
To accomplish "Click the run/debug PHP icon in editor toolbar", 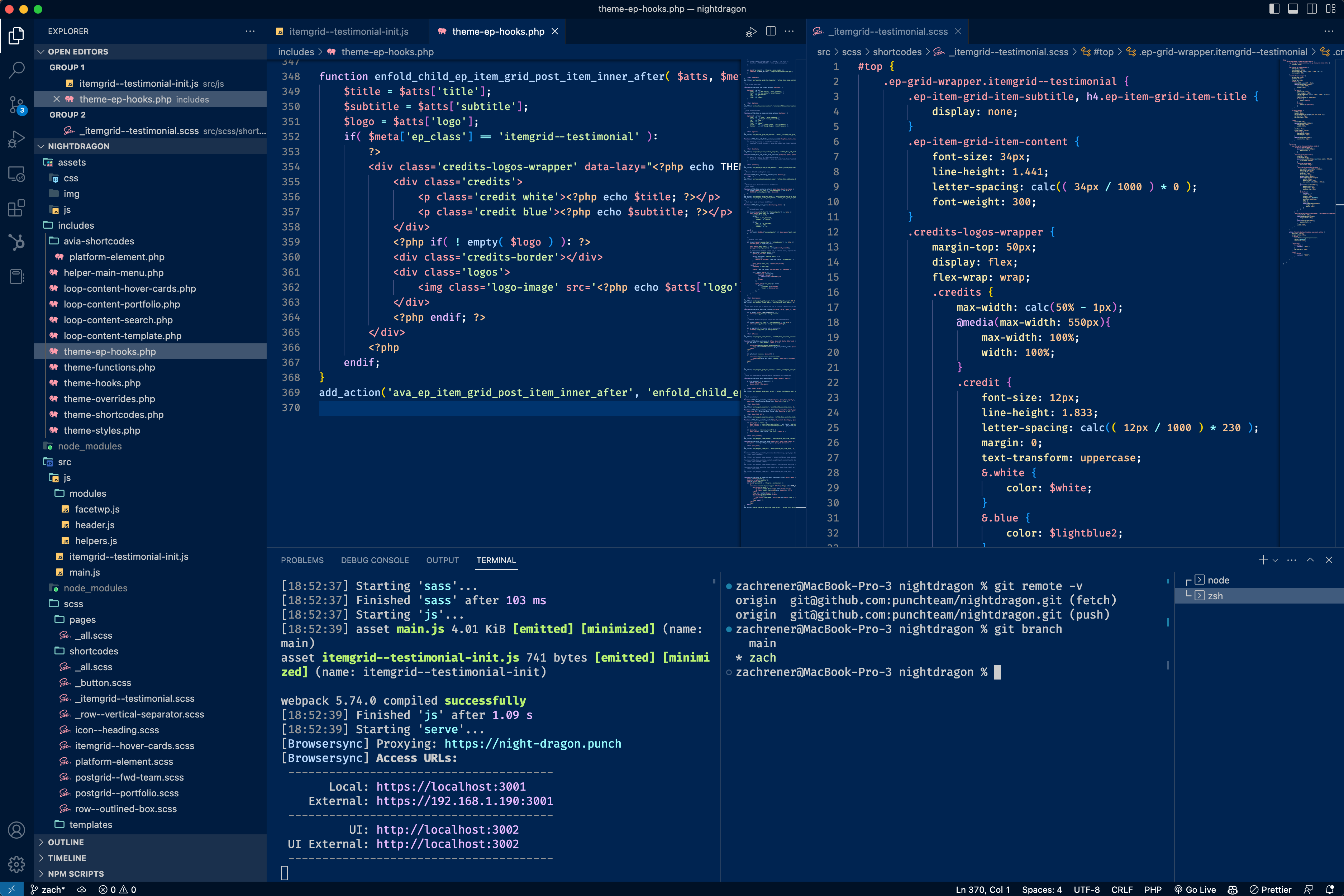I will tap(752, 32).
